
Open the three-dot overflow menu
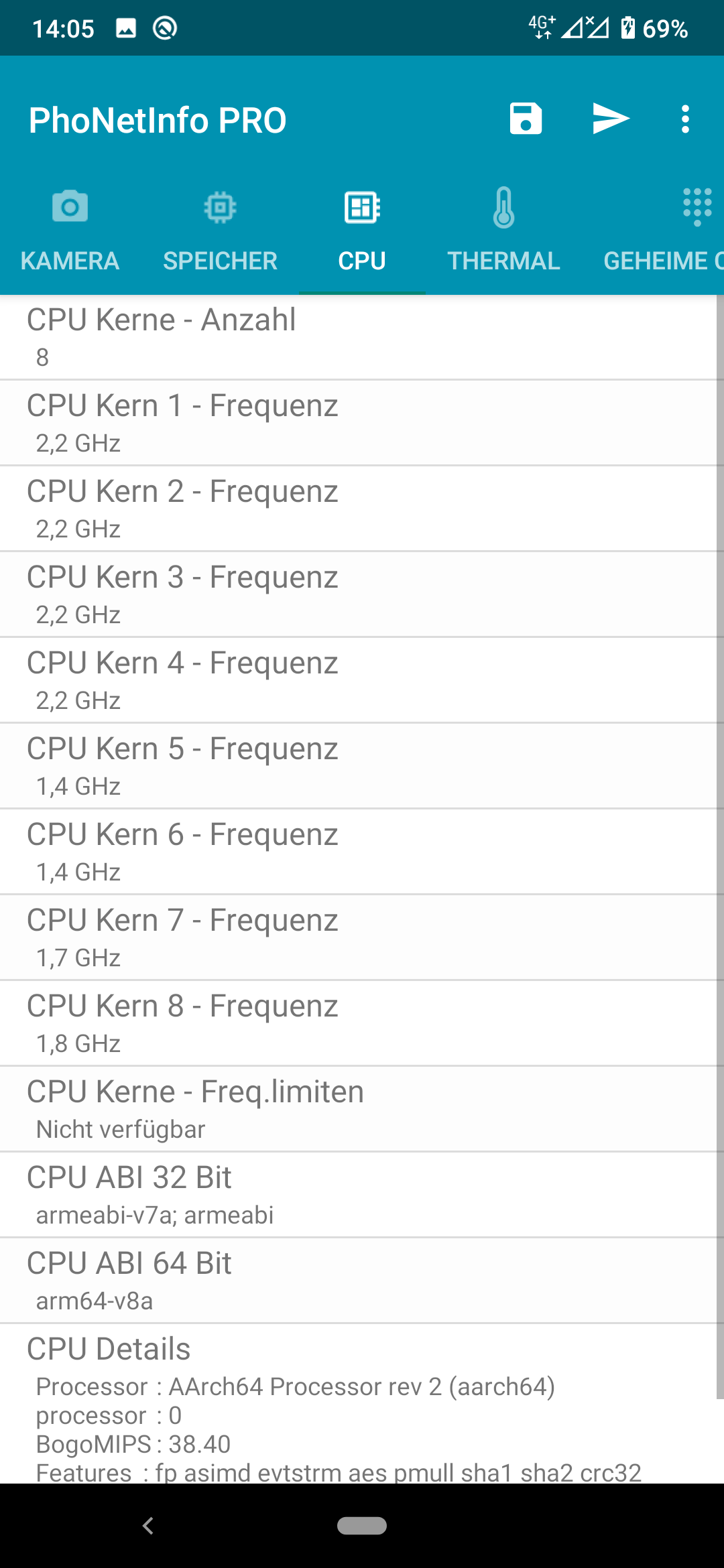pos(685,119)
